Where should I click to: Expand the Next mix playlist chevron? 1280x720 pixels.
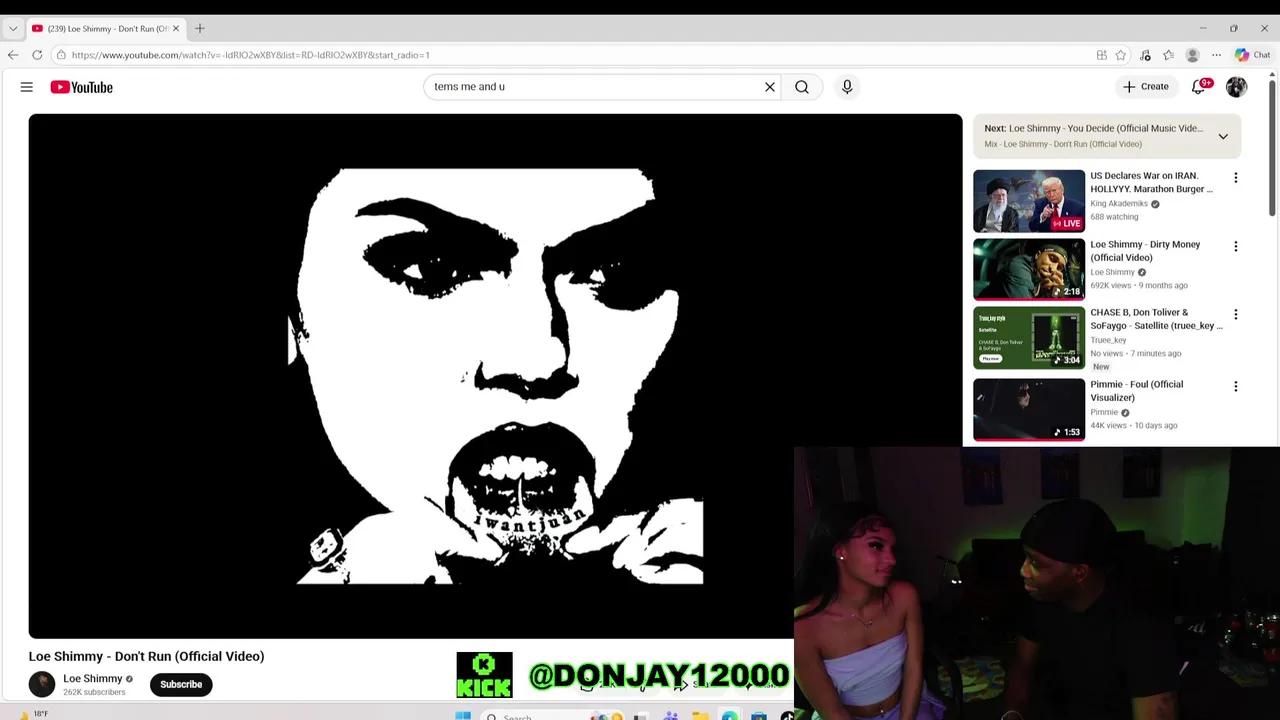click(x=1223, y=136)
